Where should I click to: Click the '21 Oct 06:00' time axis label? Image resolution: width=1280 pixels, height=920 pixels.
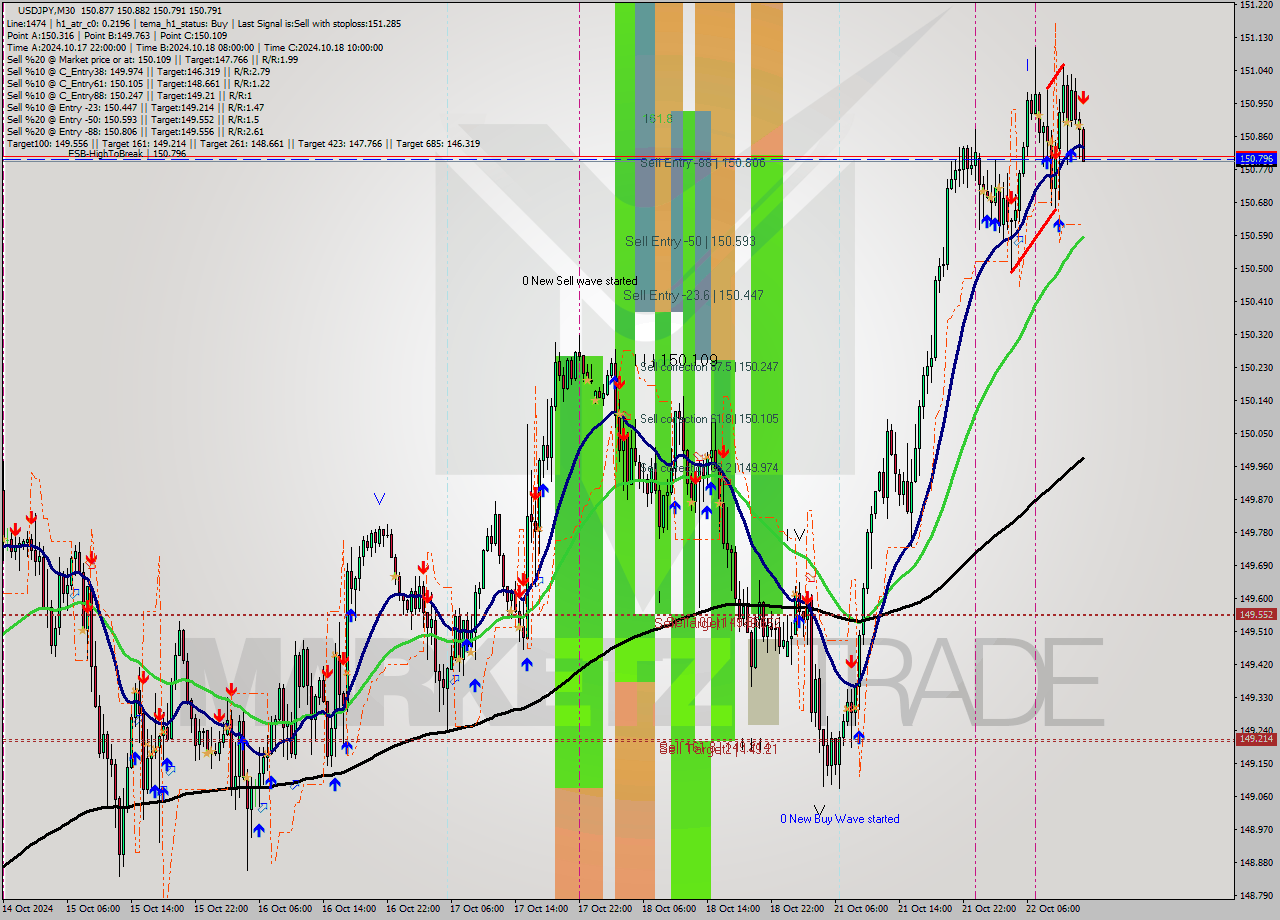click(x=860, y=909)
